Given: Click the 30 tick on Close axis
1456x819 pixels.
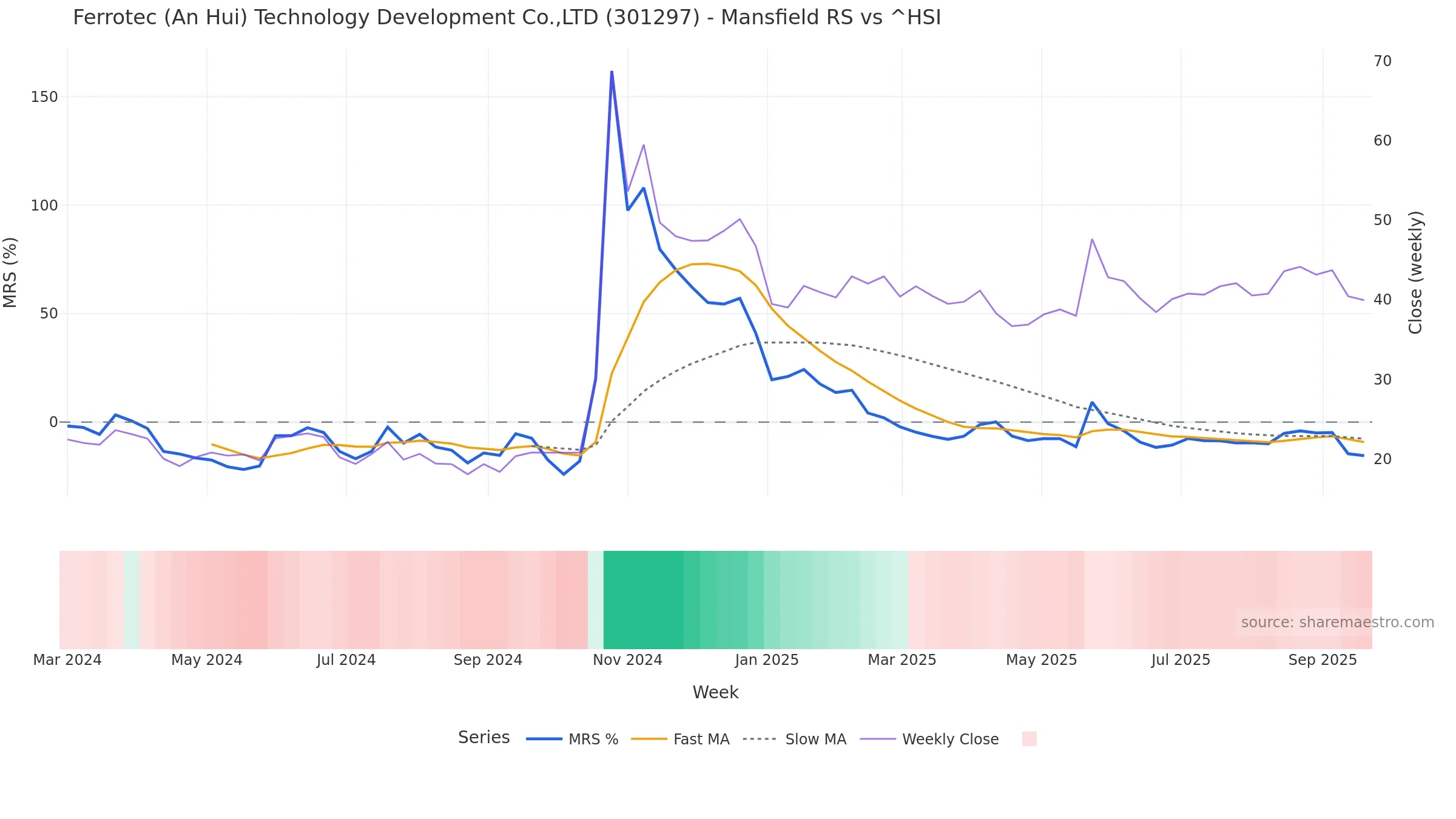Looking at the screenshot, I should (1383, 380).
